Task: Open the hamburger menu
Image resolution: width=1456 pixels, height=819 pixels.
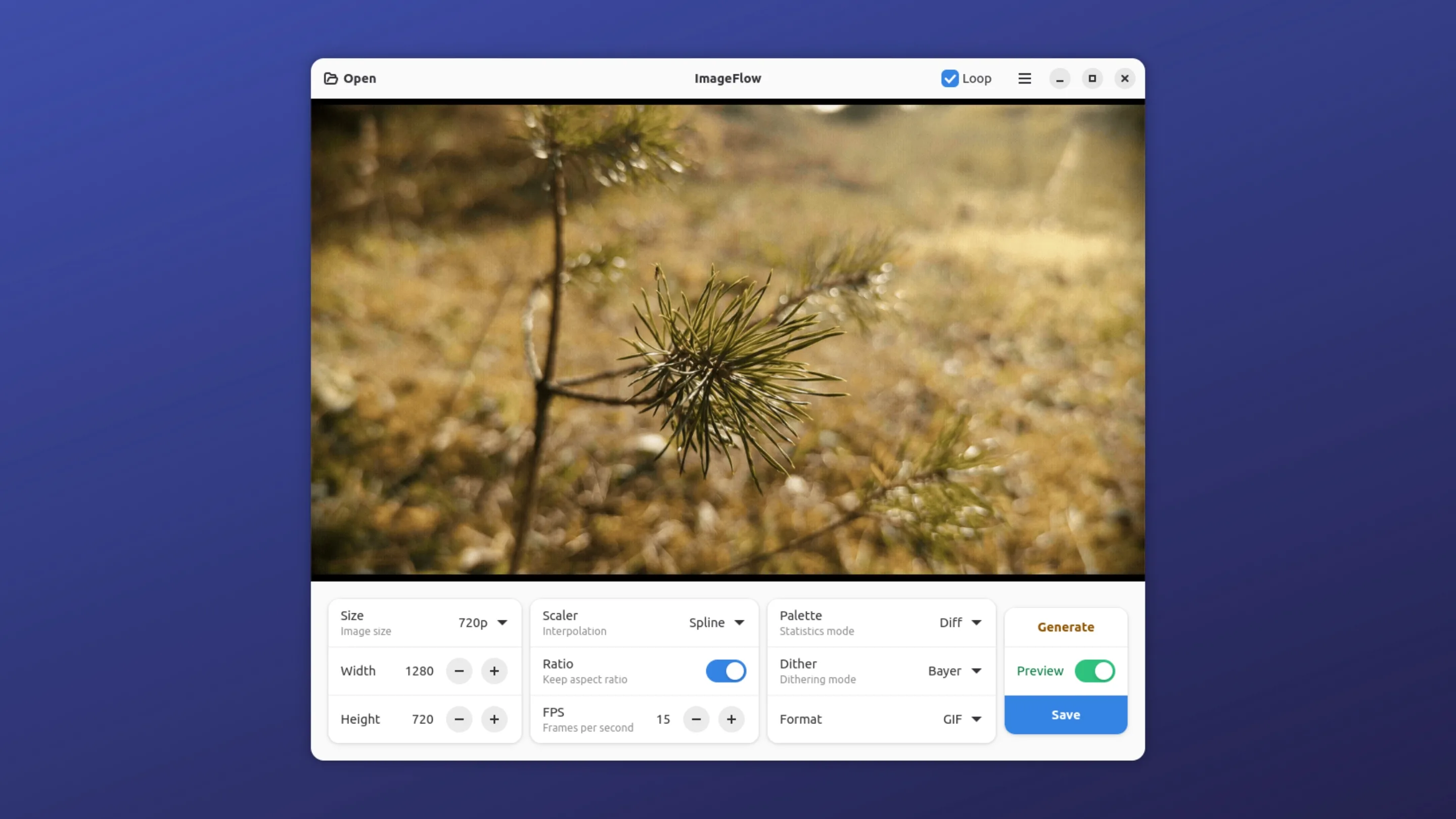Action: pos(1024,78)
